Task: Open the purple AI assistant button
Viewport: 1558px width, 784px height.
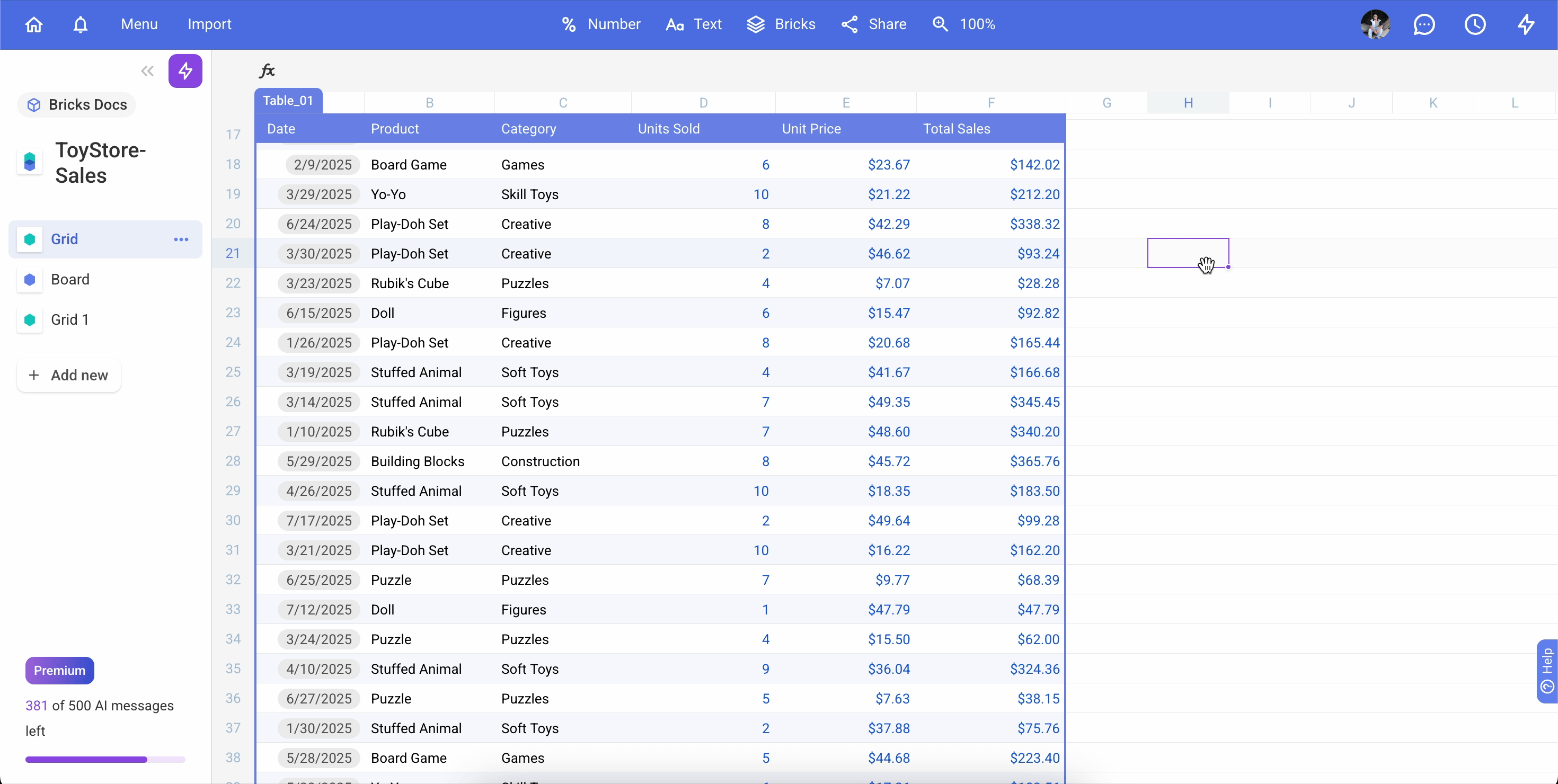Action: (185, 71)
